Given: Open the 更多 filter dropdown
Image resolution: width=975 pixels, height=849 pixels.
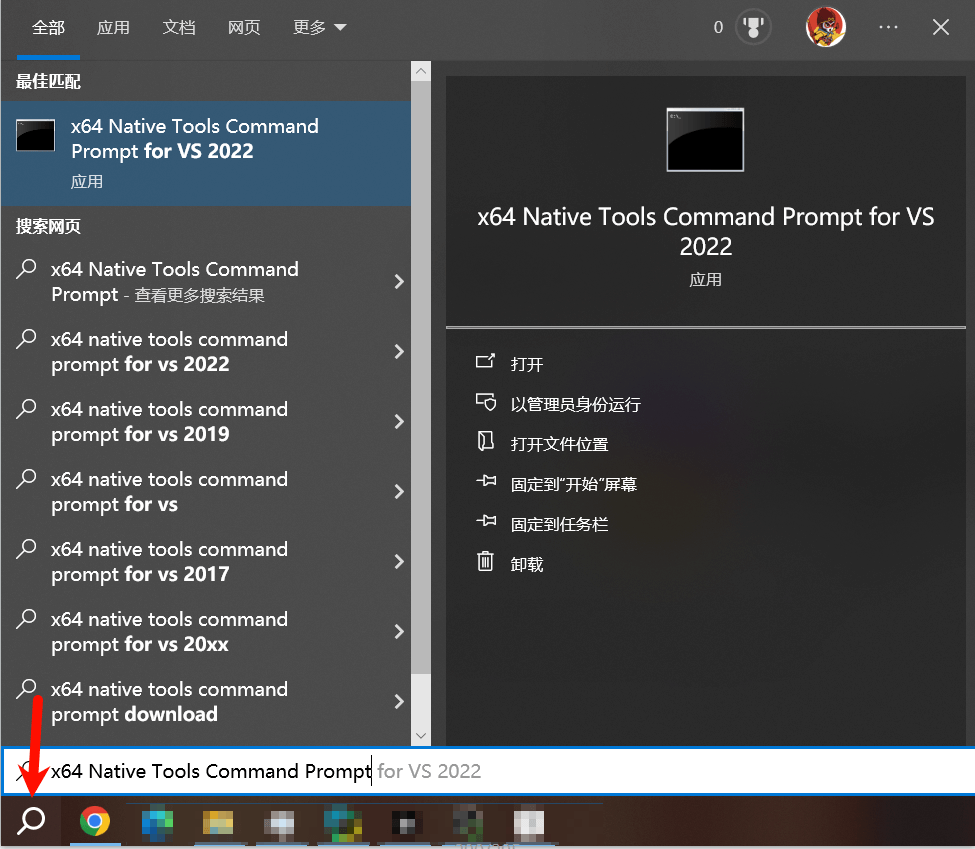Looking at the screenshot, I should [318, 27].
